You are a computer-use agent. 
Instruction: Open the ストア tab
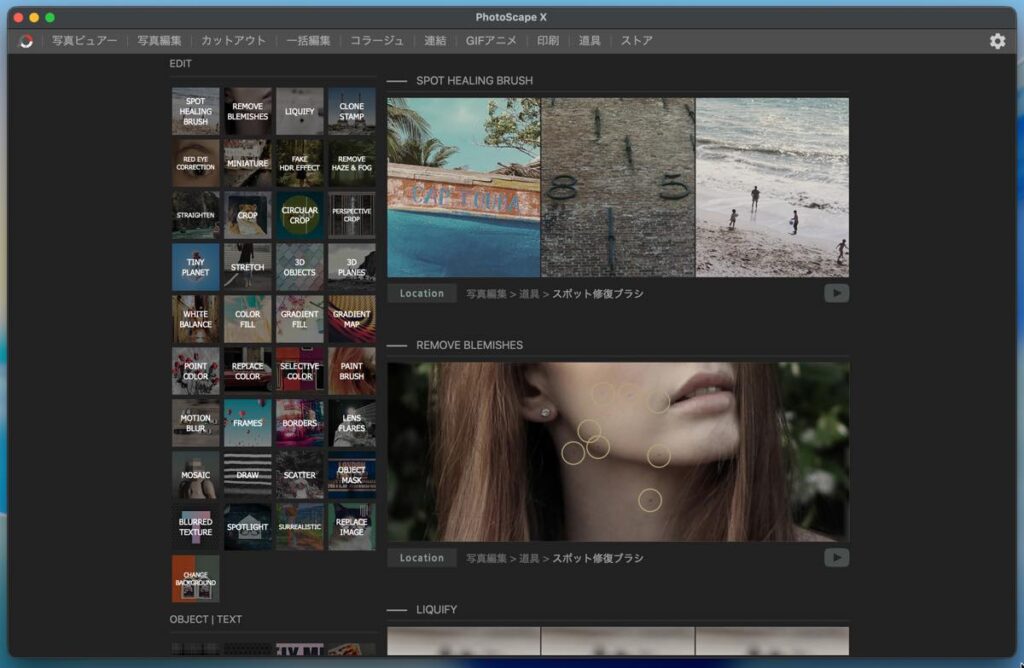636,40
